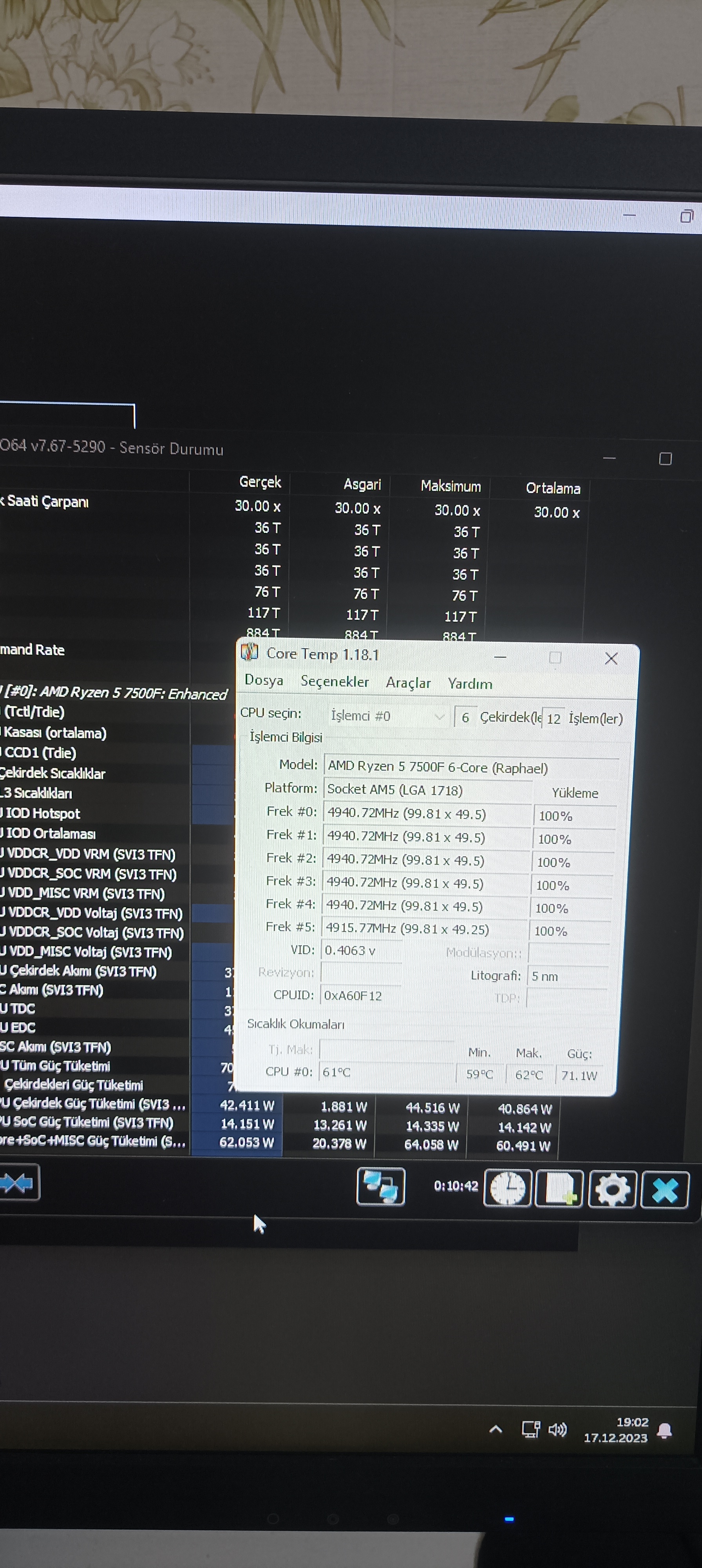Click the Model field showing Ryzen 5 7500F
This screenshot has width=702, height=1568.
point(471,768)
